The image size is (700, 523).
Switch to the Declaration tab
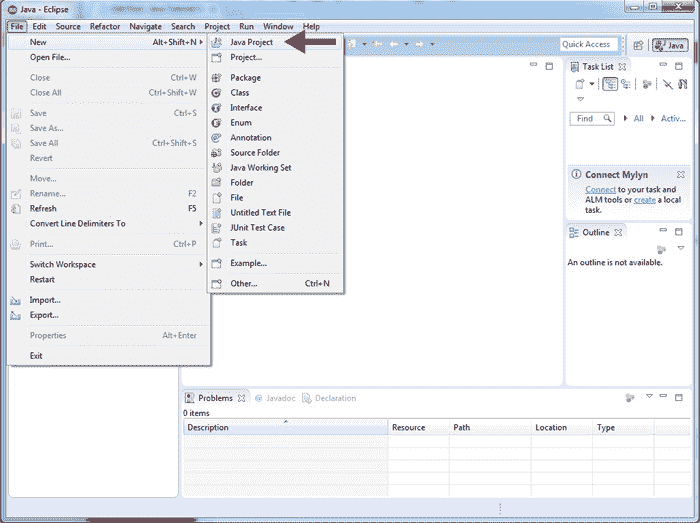329,398
